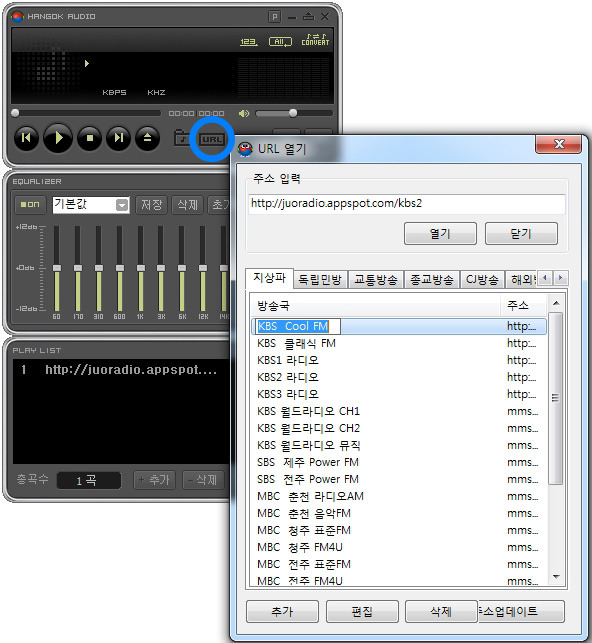Select KBS 월드라디오 뮤직 station
This screenshot has height=643, width=592.
point(398,445)
